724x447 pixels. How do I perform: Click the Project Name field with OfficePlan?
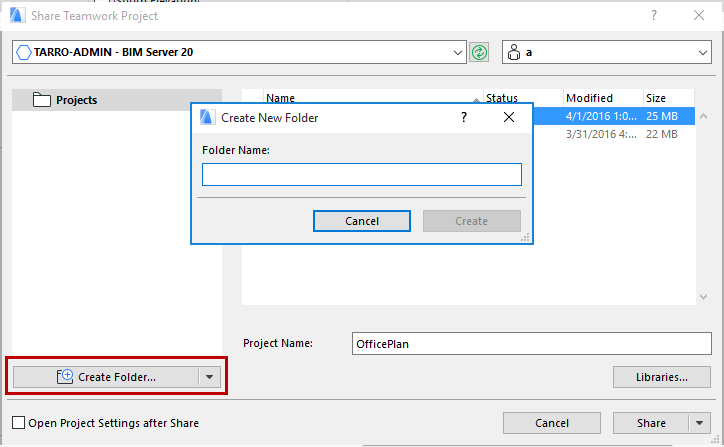click(531, 344)
